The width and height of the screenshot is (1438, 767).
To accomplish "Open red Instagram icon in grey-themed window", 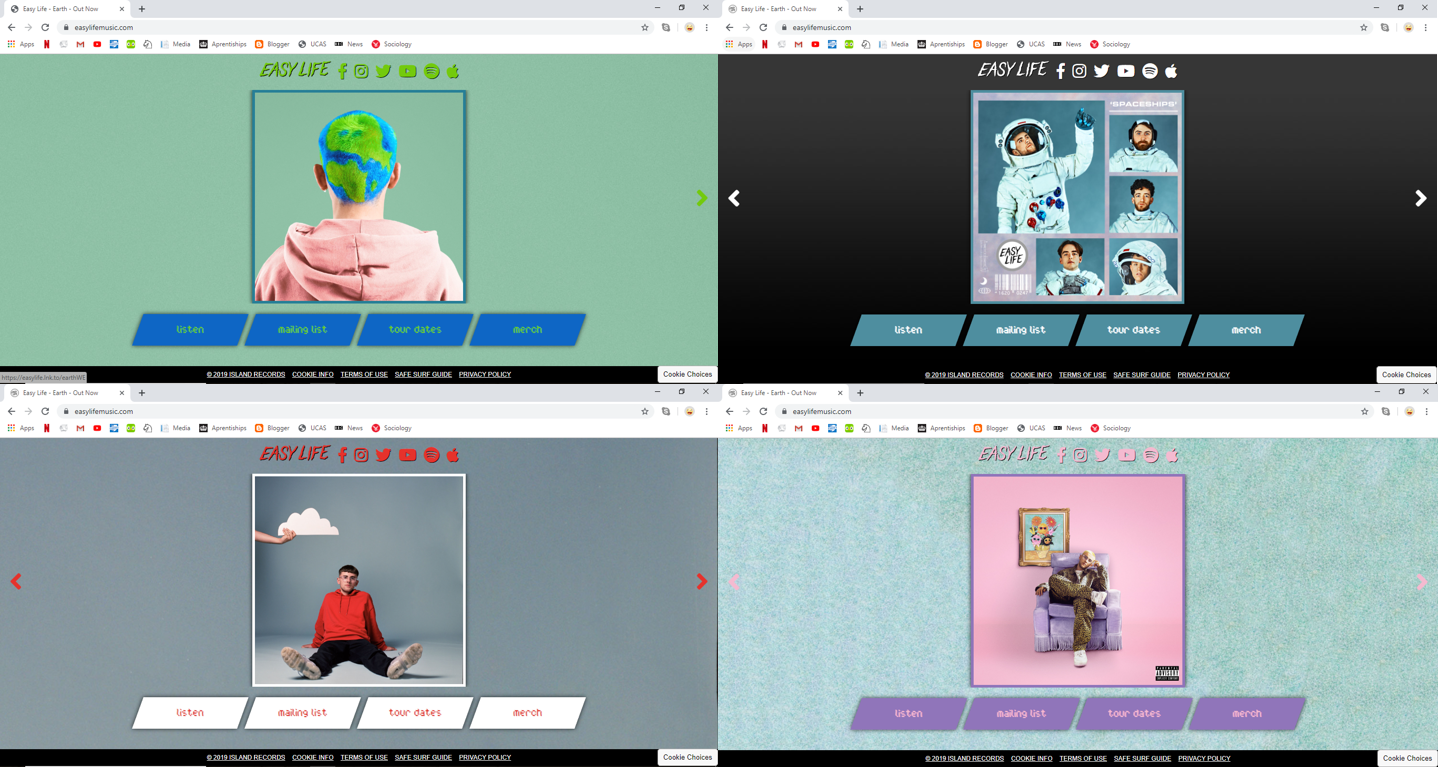I will point(361,455).
